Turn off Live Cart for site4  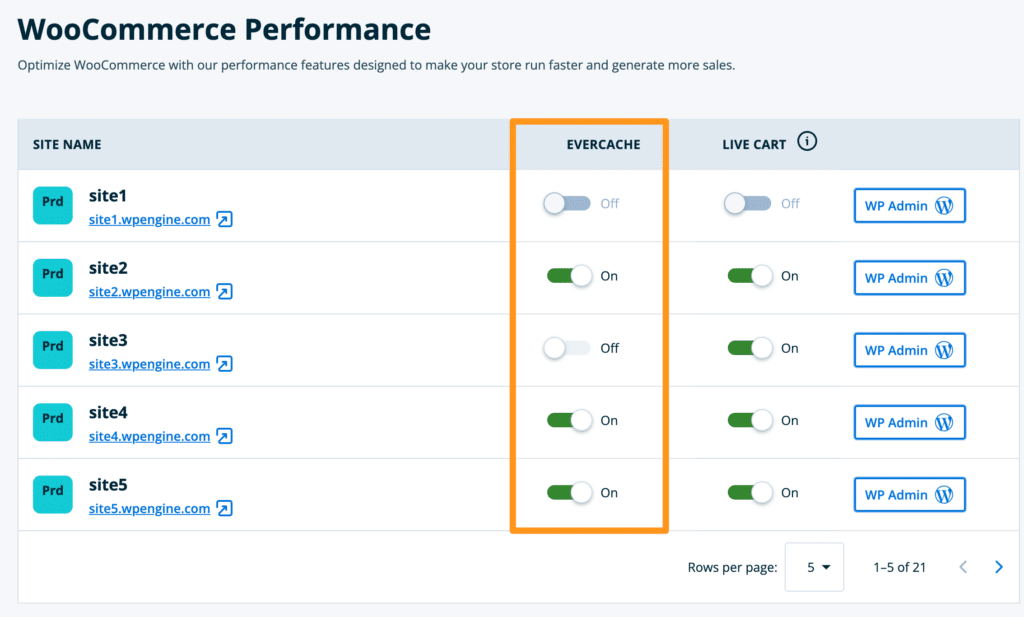750,421
